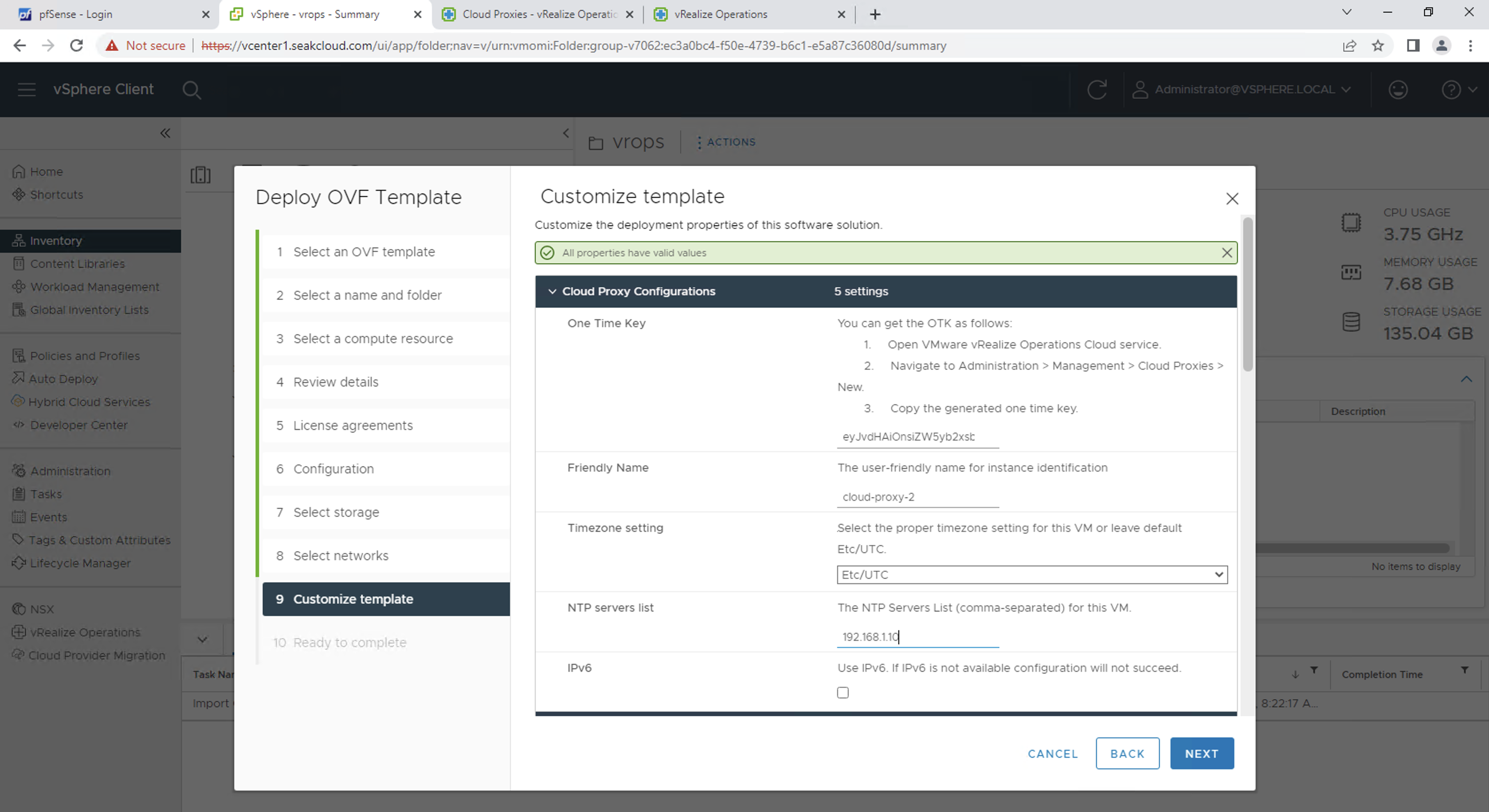Collapse the inventory tree panel chevron
The image size is (1489, 812).
[566, 133]
